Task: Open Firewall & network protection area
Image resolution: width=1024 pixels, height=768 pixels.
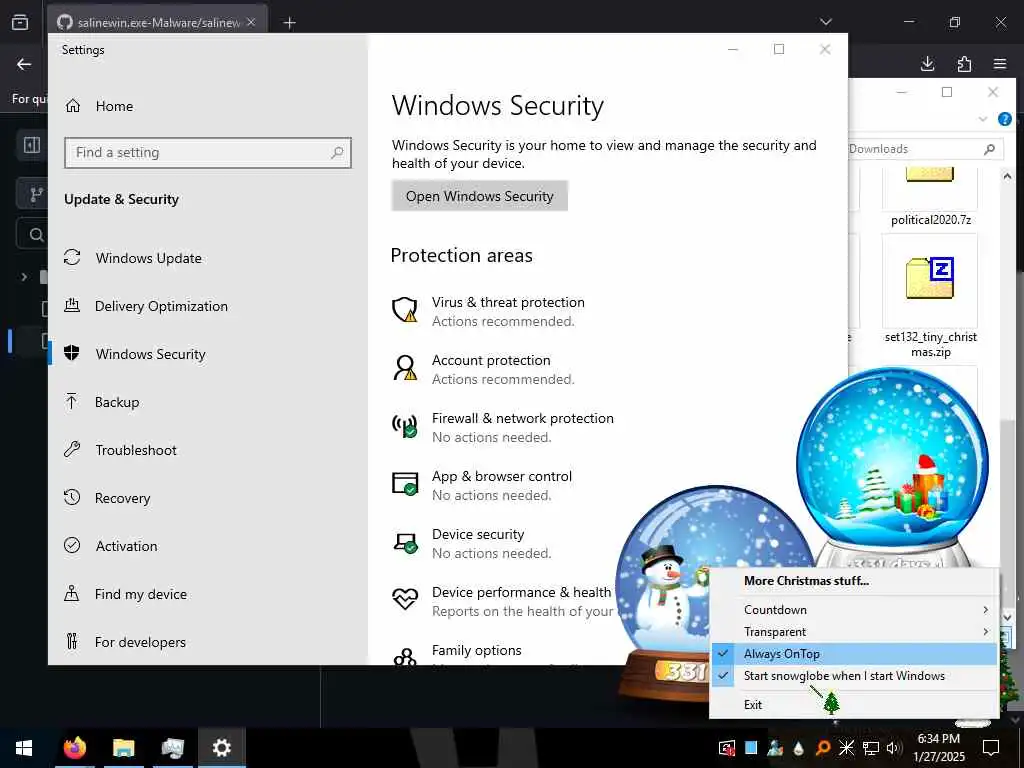Action: 503,428
